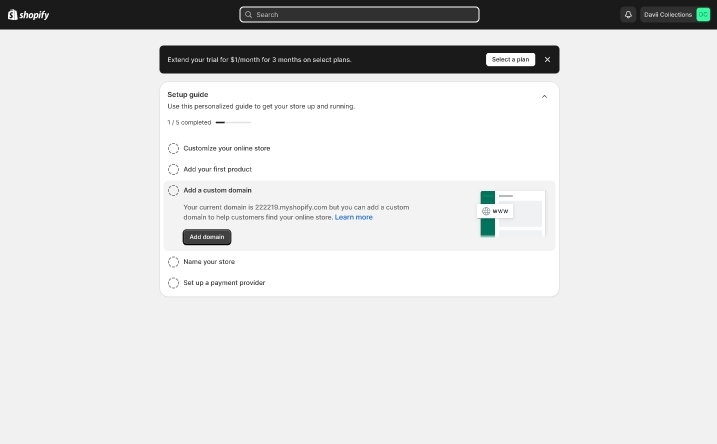The width and height of the screenshot is (717, 444).
Task: Open the Davii Collections account menu
Action: click(x=668, y=14)
